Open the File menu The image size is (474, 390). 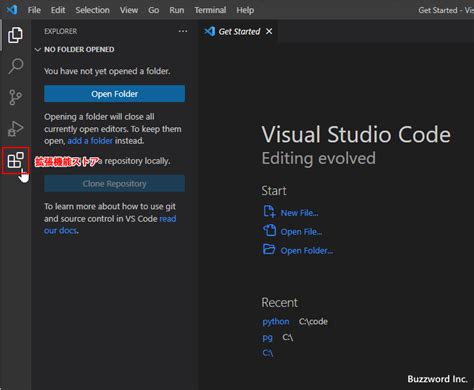34,10
